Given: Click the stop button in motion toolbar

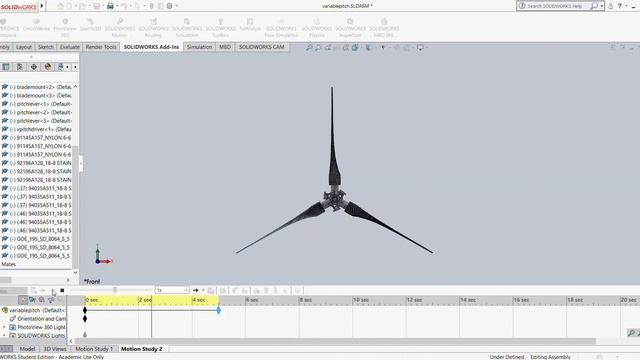Looking at the screenshot, I should coord(62,290).
